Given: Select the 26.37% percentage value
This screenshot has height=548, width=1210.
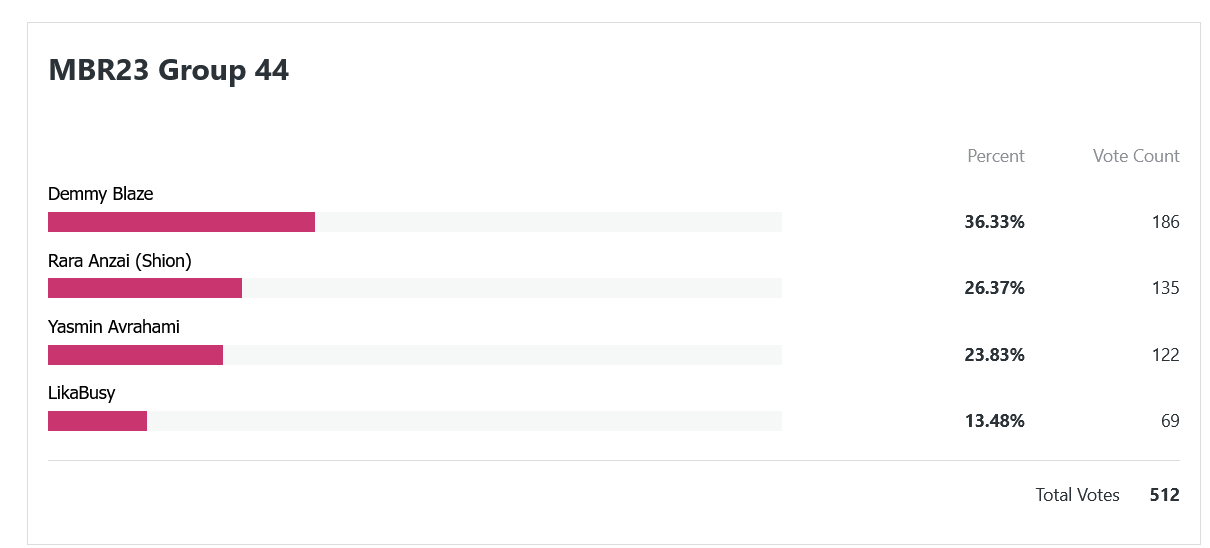Looking at the screenshot, I should (994, 288).
